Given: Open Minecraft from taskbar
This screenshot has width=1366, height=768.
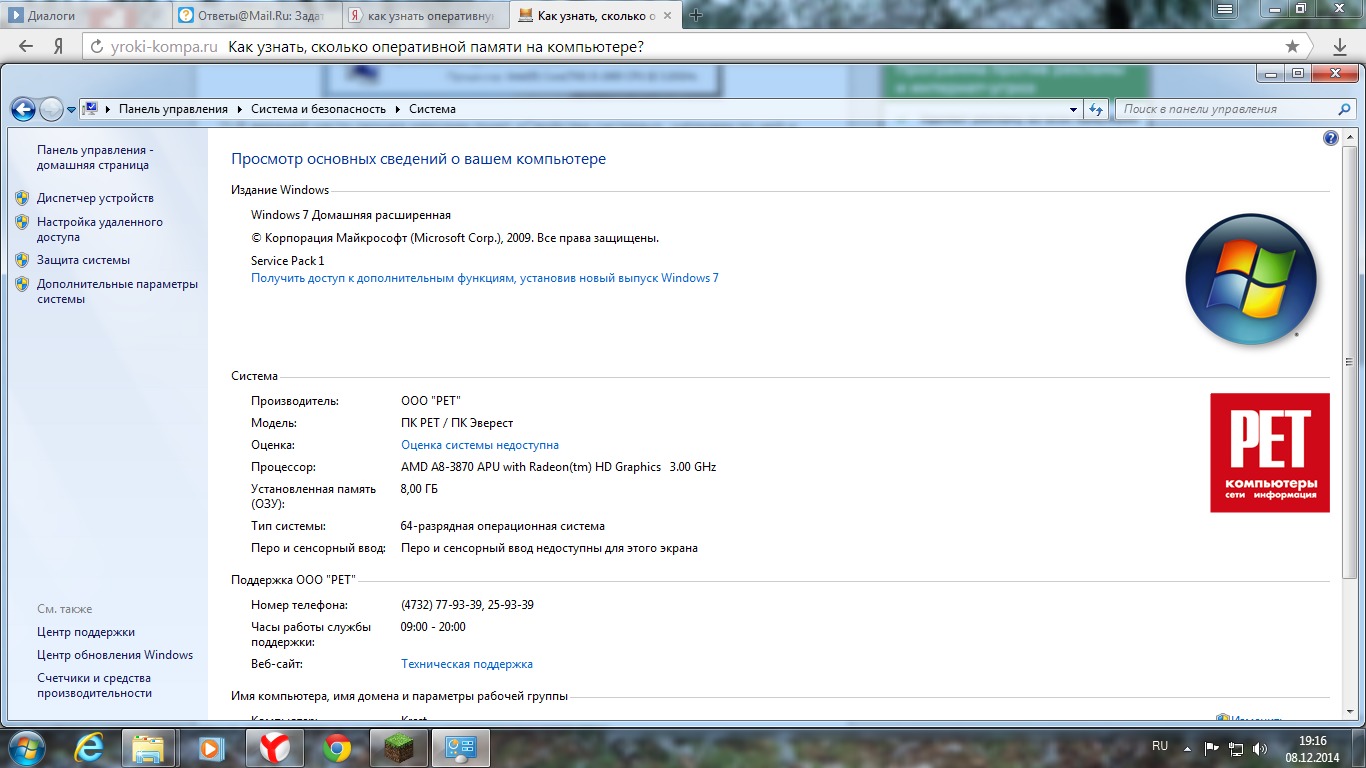Looking at the screenshot, I should pos(399,748).
